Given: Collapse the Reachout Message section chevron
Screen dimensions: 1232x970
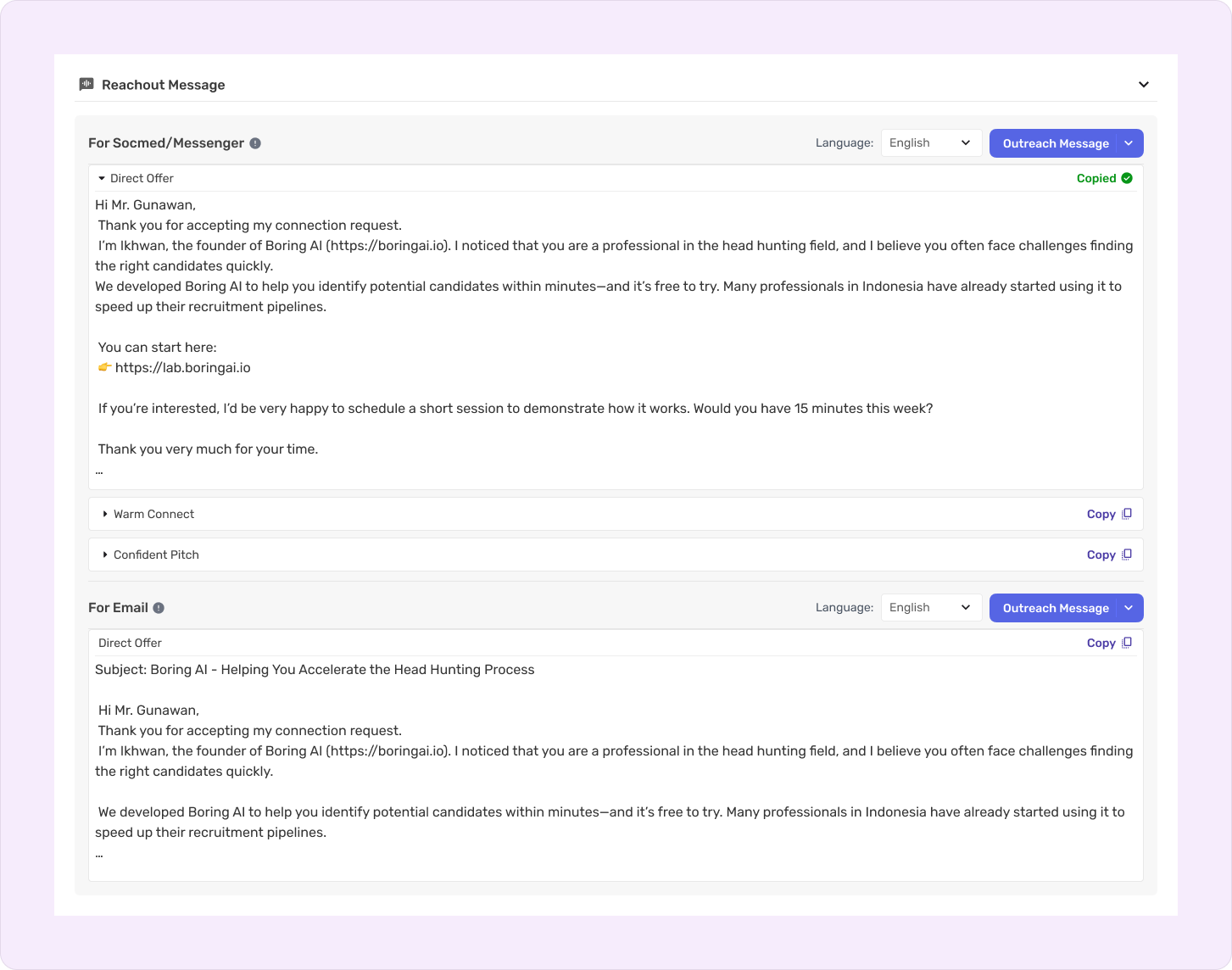Looking at the screenshot, I should (1144, 85).
